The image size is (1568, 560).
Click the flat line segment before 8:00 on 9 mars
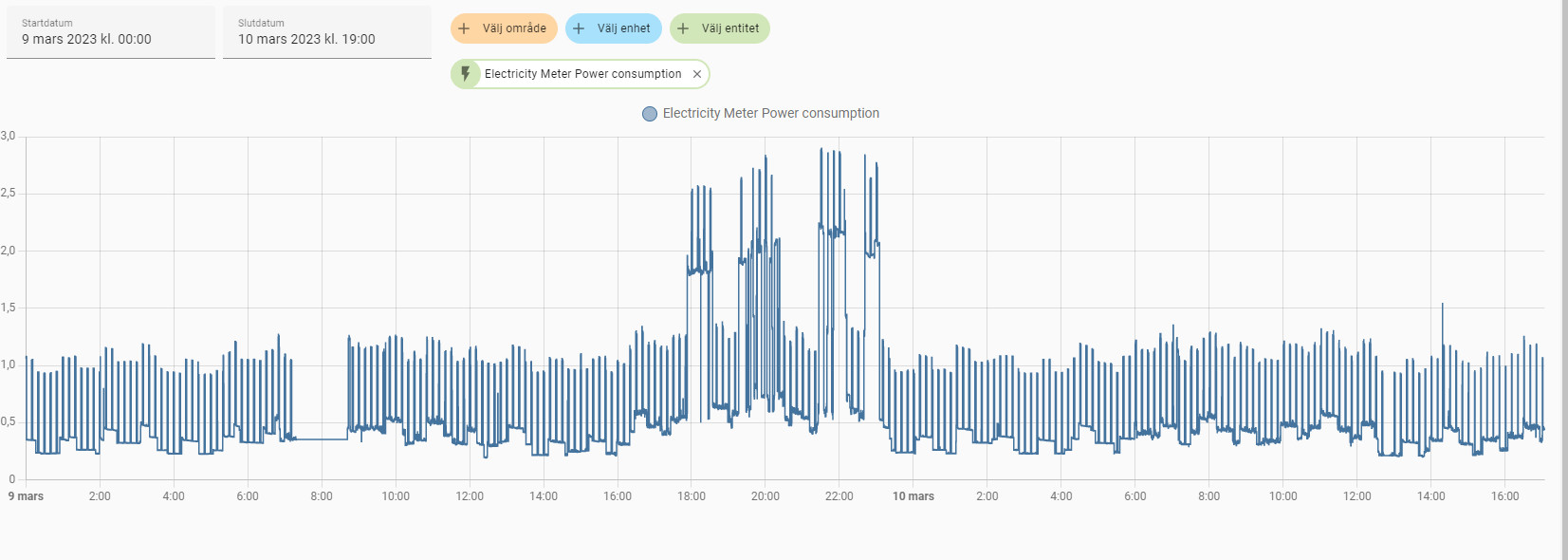(x=321, y=439)
